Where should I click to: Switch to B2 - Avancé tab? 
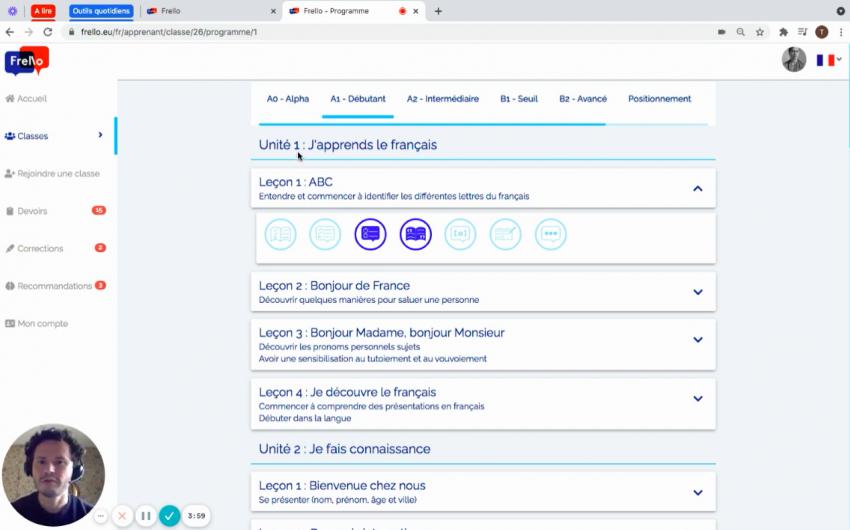coord(583,99)
